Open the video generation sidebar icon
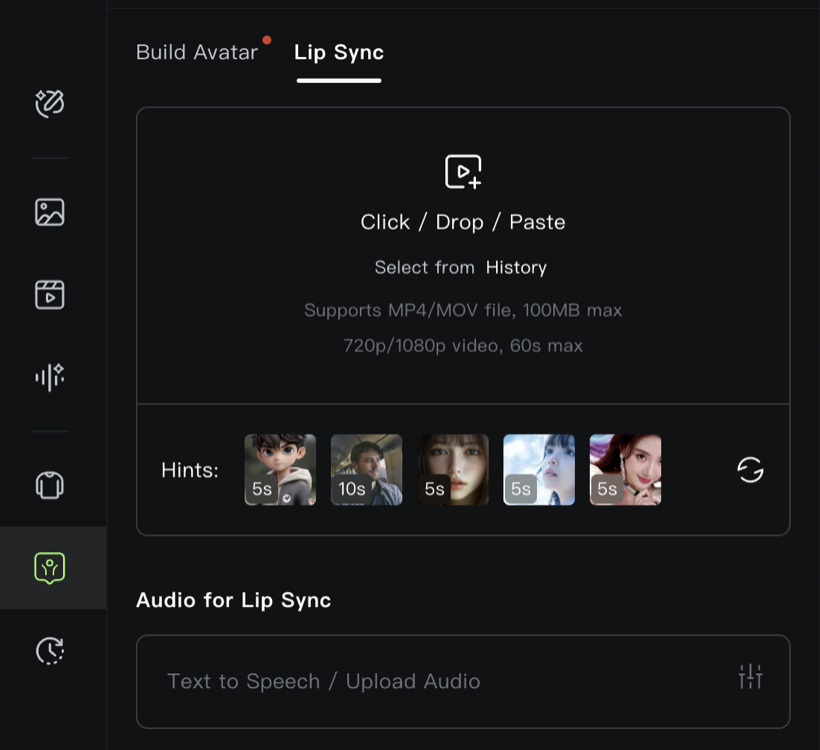 (x=49, y=294)
